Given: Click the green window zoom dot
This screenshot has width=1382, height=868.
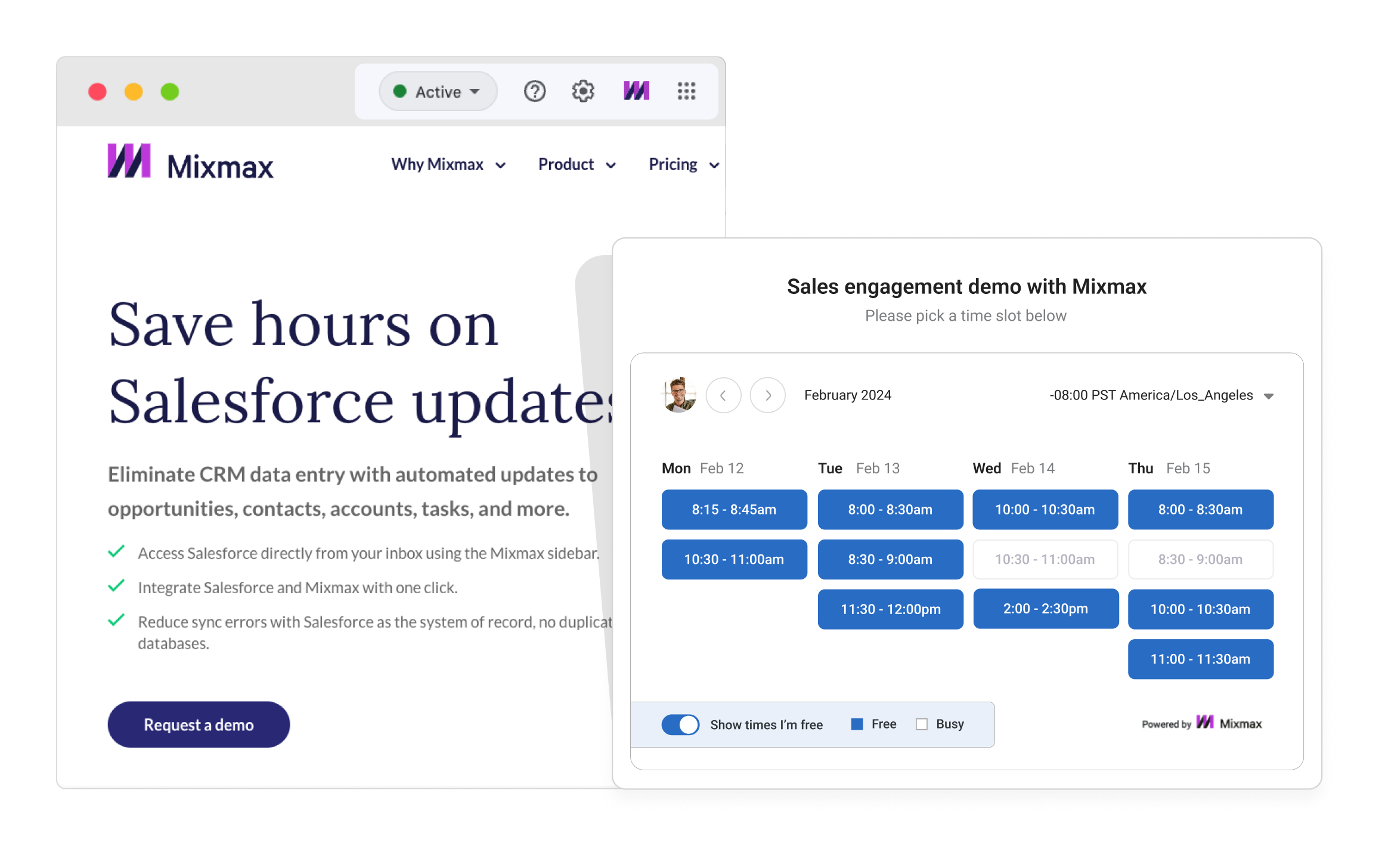Looking at the screenshot, I should click(170, 92).
